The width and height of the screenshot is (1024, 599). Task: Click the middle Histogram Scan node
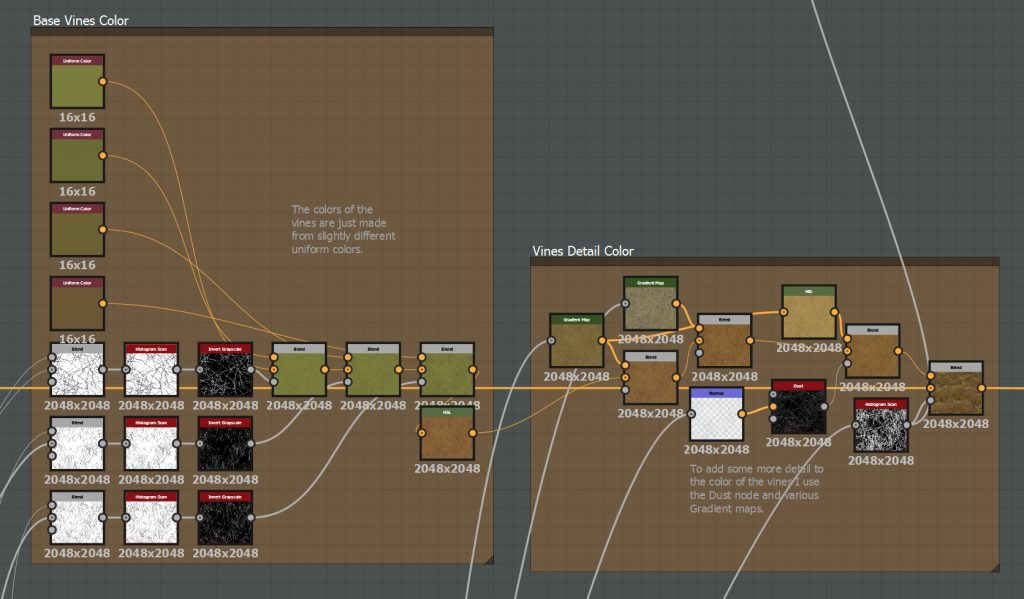coord(150,445)
